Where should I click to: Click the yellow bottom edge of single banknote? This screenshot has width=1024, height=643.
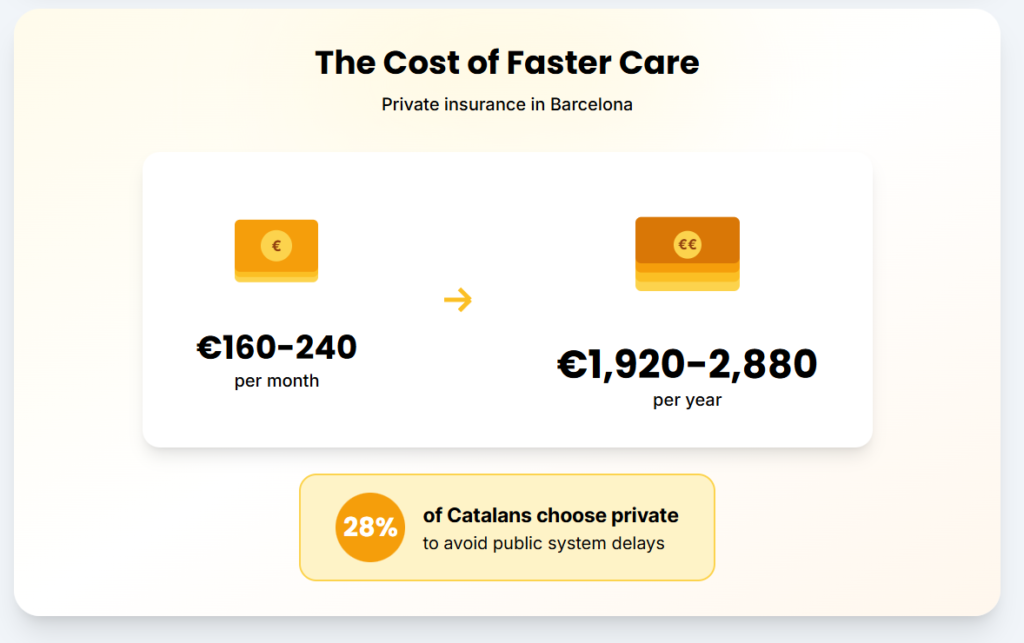point(276,278)
